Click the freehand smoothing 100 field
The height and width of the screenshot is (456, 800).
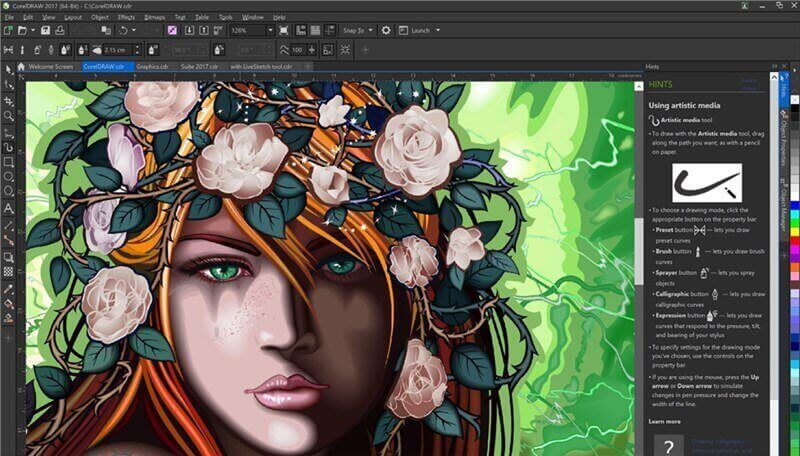(297, 50)
